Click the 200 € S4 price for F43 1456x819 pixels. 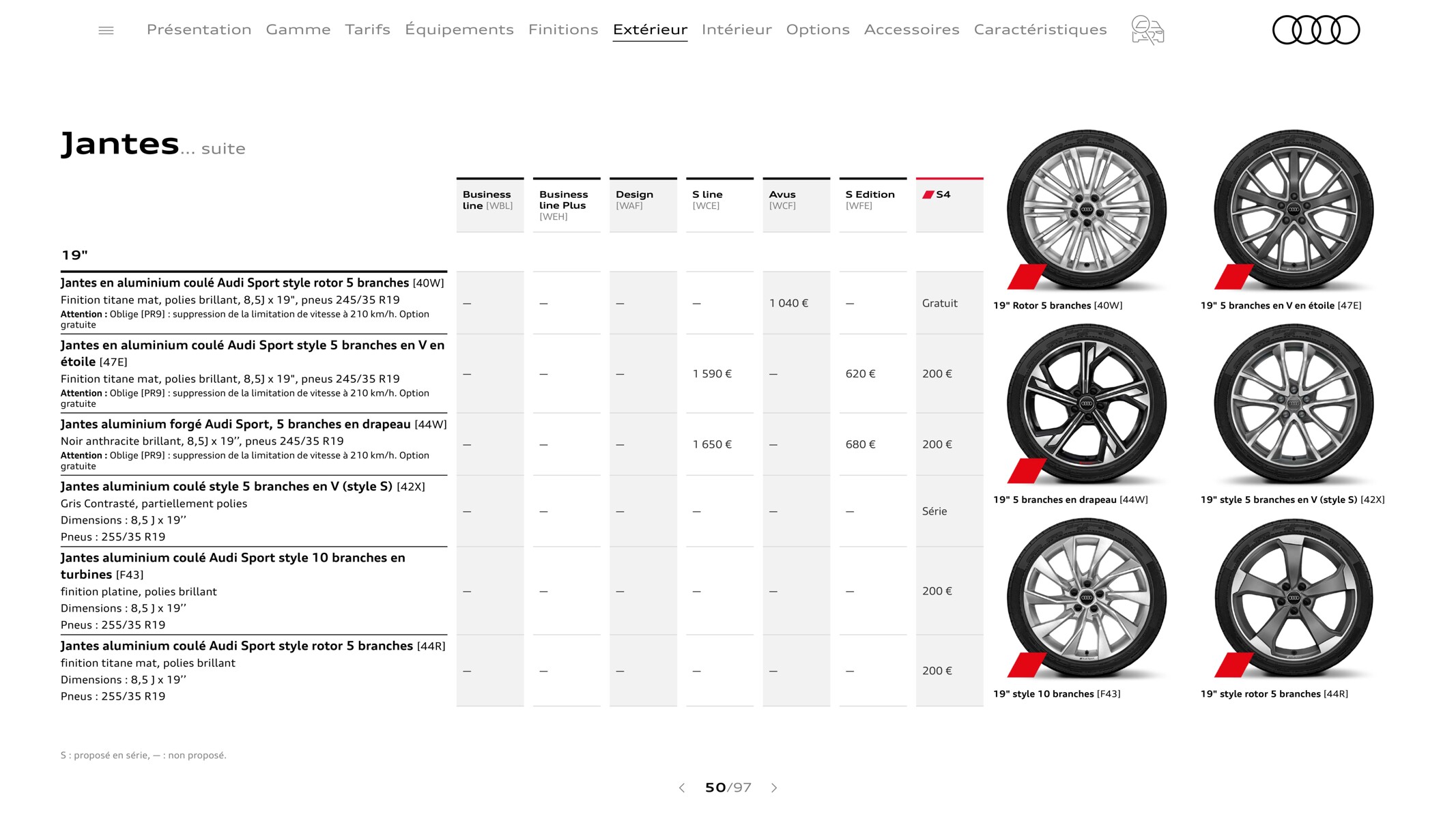[x=937, y=591]
